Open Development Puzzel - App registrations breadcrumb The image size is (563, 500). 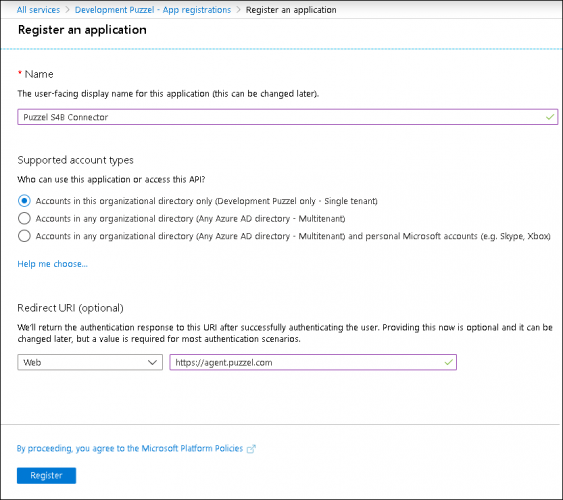point(153,10)
